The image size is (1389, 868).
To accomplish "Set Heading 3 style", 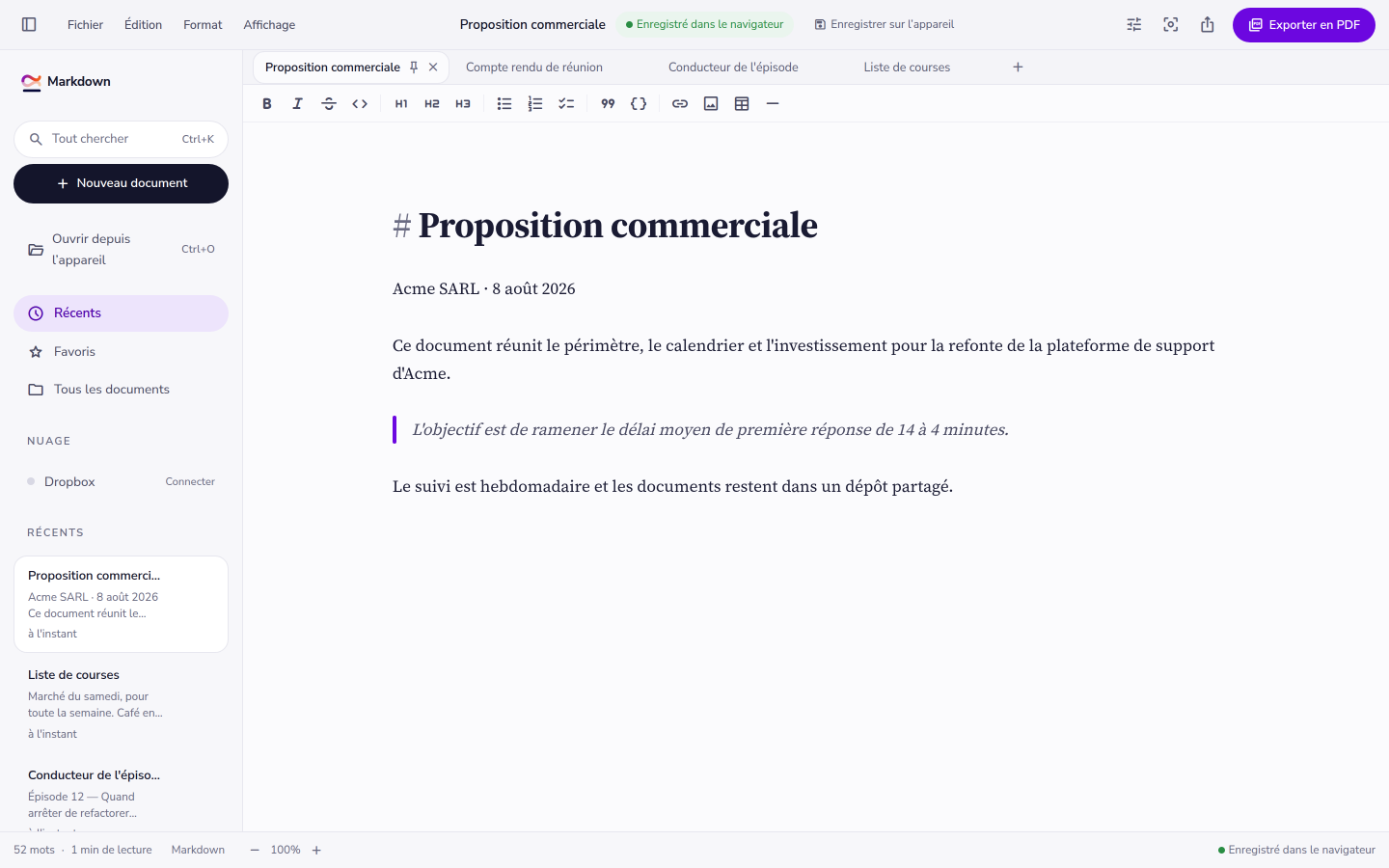I will [463, 104].
